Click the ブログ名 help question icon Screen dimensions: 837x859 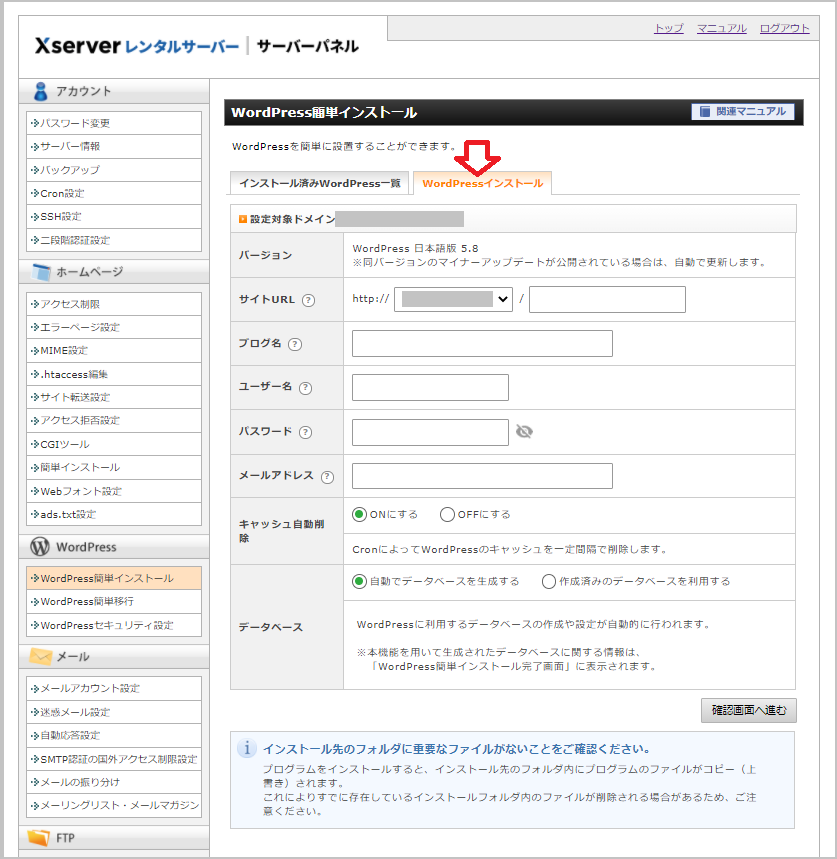(295, 344)
